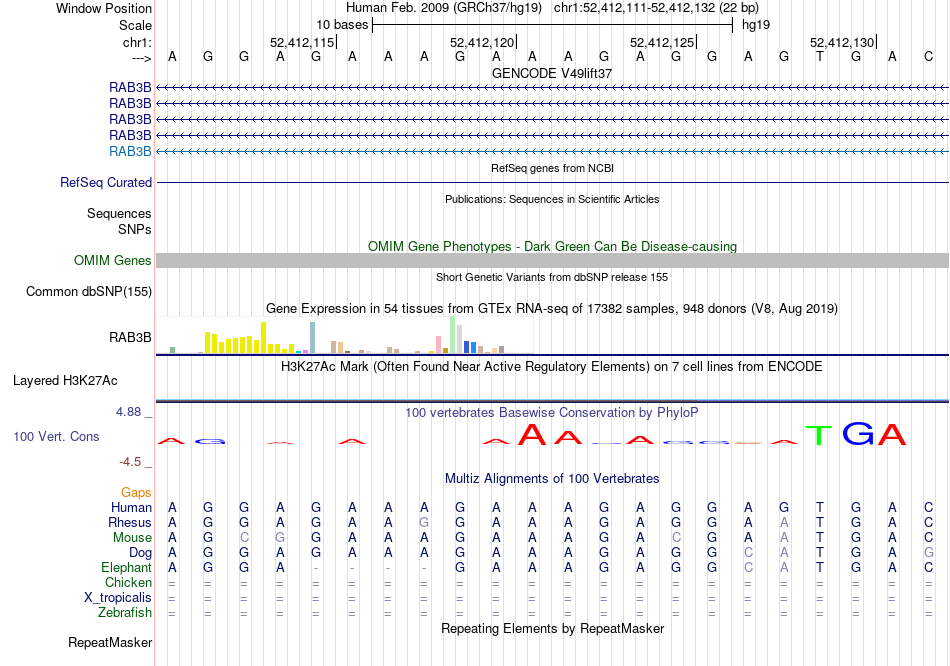Click the Window Position track label
Image resolution: width=950 pixels, height=666 pixels.
[x=104, y=8]
